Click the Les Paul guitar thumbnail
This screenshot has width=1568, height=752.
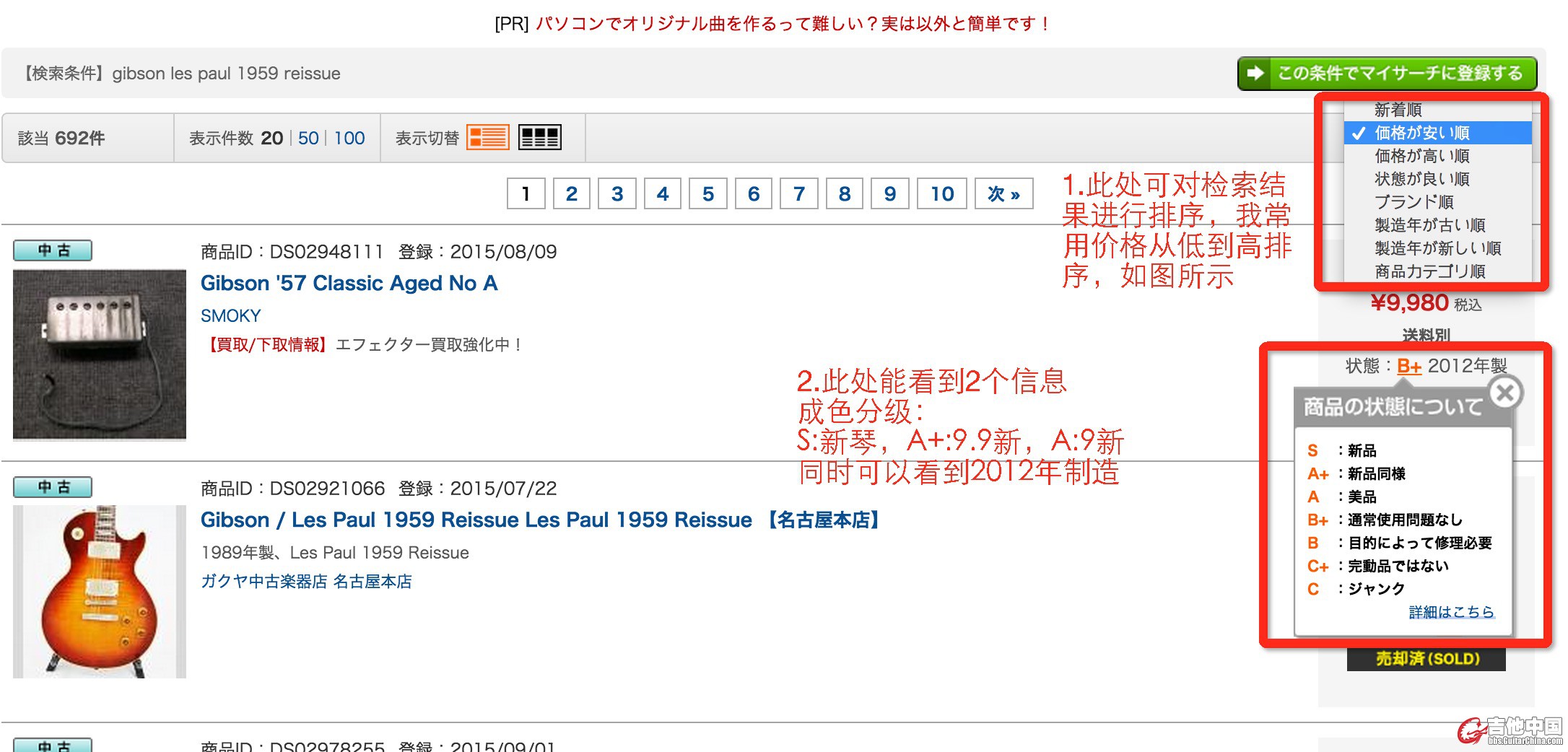(x=100, y=591)
